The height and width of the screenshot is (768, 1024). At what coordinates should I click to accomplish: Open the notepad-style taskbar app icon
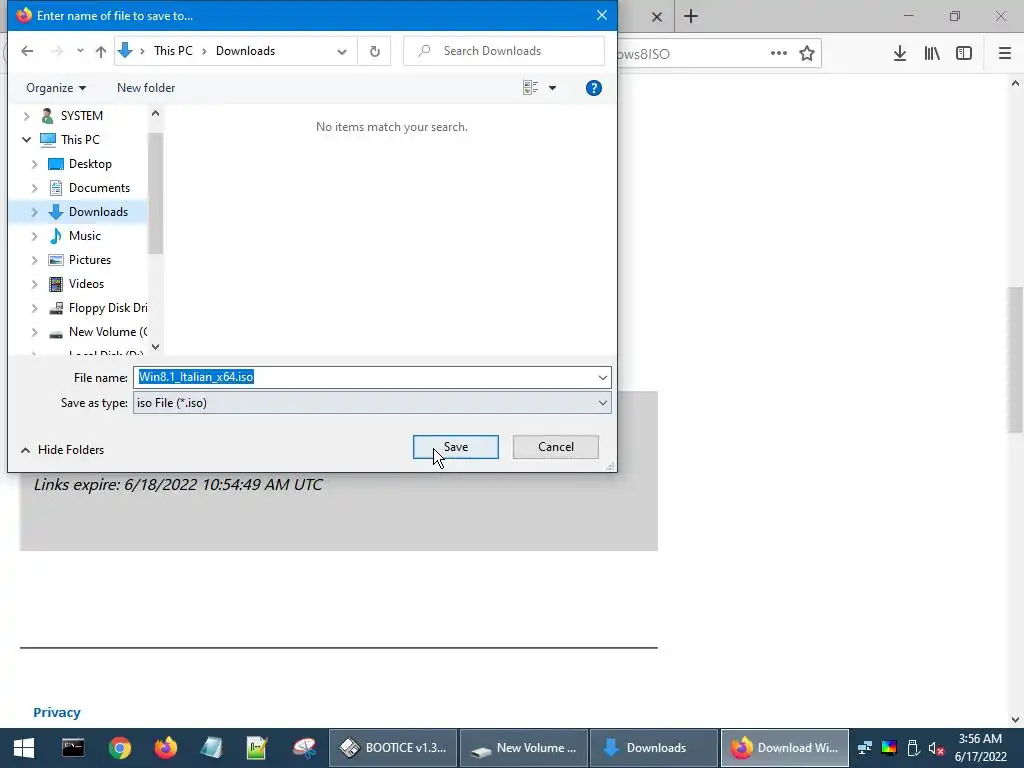(x=211, y=748)
